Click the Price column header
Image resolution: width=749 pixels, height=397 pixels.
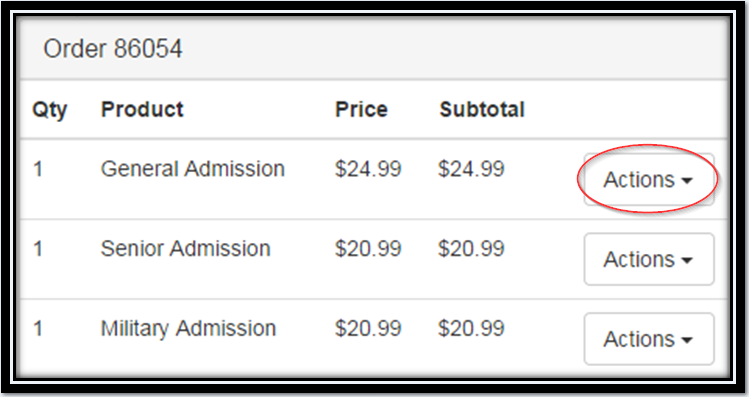click(x=361, y=109)
